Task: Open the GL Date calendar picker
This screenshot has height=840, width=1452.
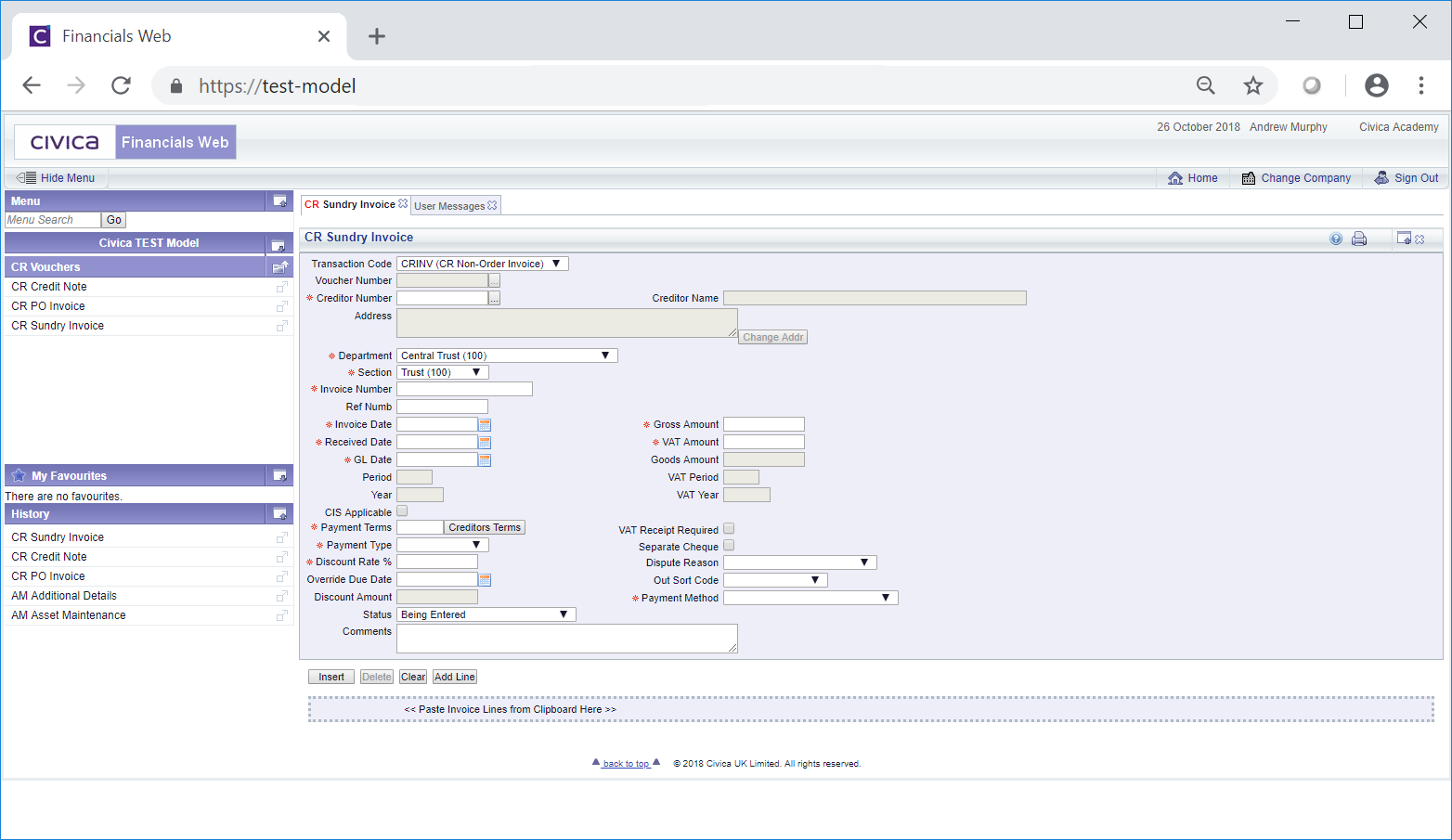Action: coord(485,460)
